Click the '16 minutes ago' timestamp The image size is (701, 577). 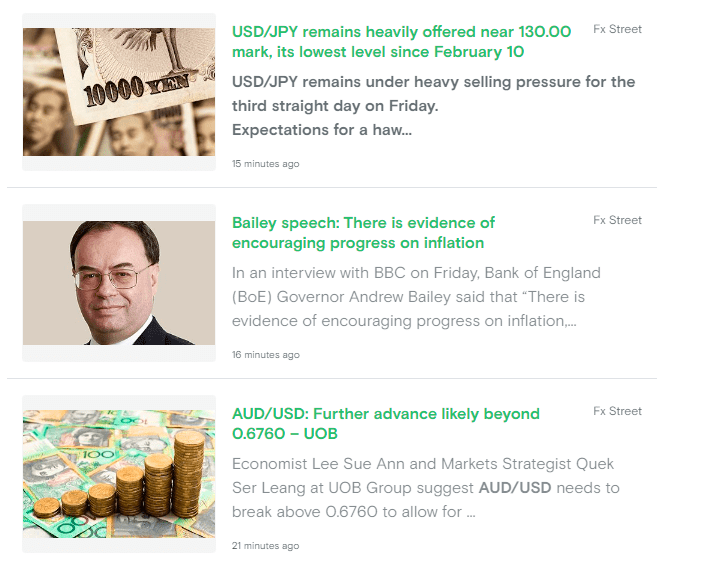click(266, 354)
